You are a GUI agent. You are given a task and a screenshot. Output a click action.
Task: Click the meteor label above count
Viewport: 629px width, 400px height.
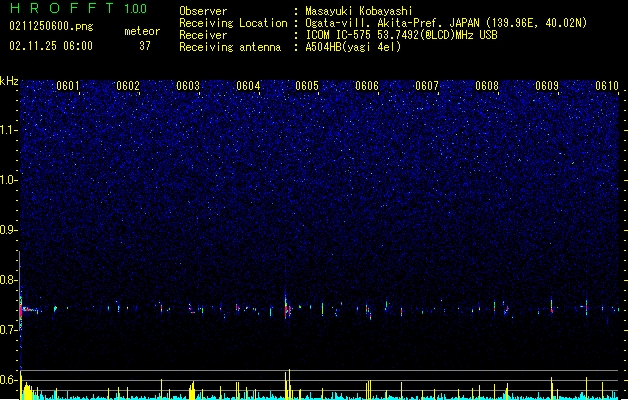pyautogui.click(x=142, y=31)
